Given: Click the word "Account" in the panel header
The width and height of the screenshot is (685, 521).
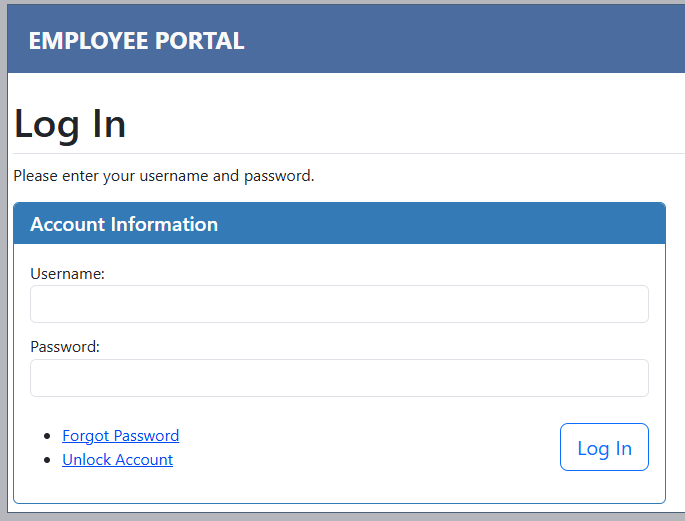Looking at the screenshot, I should (67, 224).
